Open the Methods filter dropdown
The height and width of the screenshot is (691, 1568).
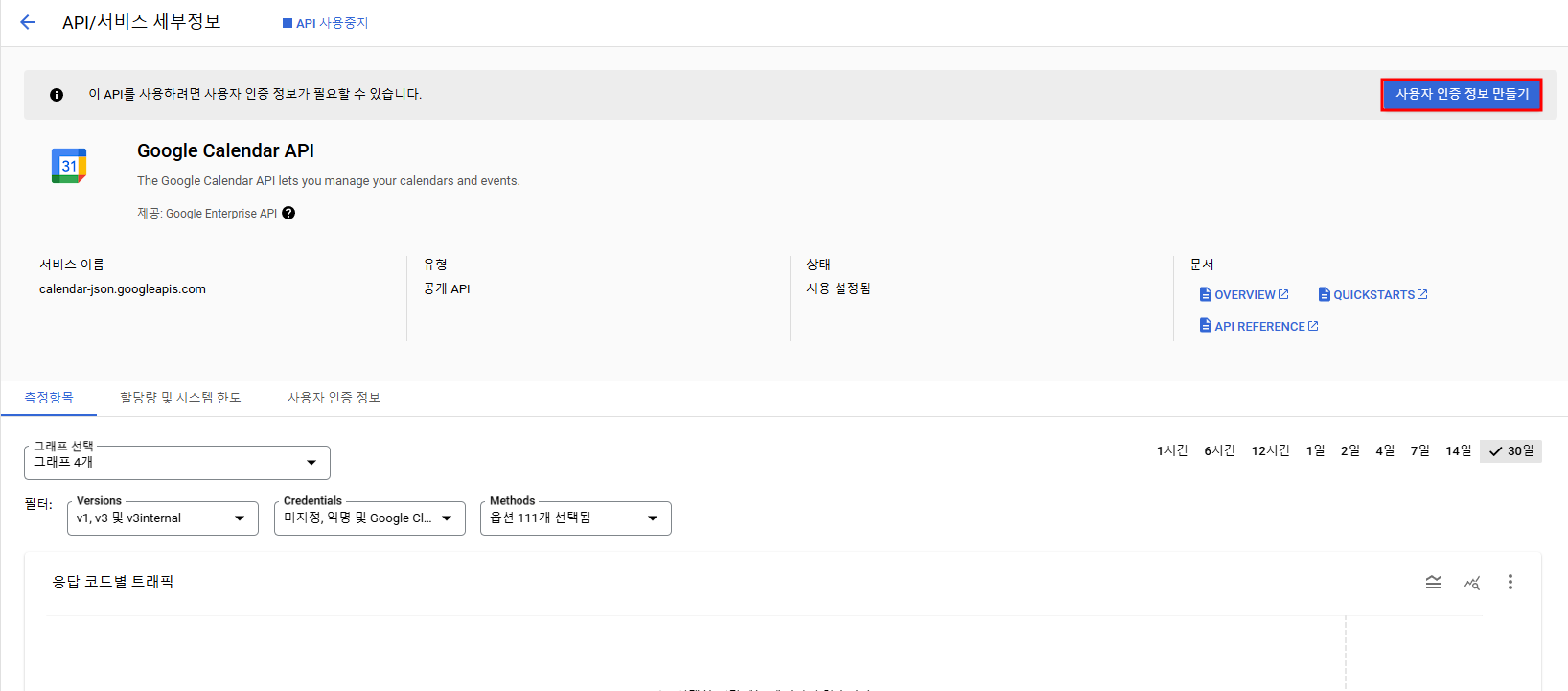click(576, 518)
